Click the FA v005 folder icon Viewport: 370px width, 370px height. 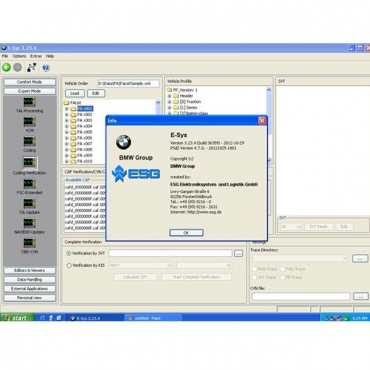click(73, 132)
